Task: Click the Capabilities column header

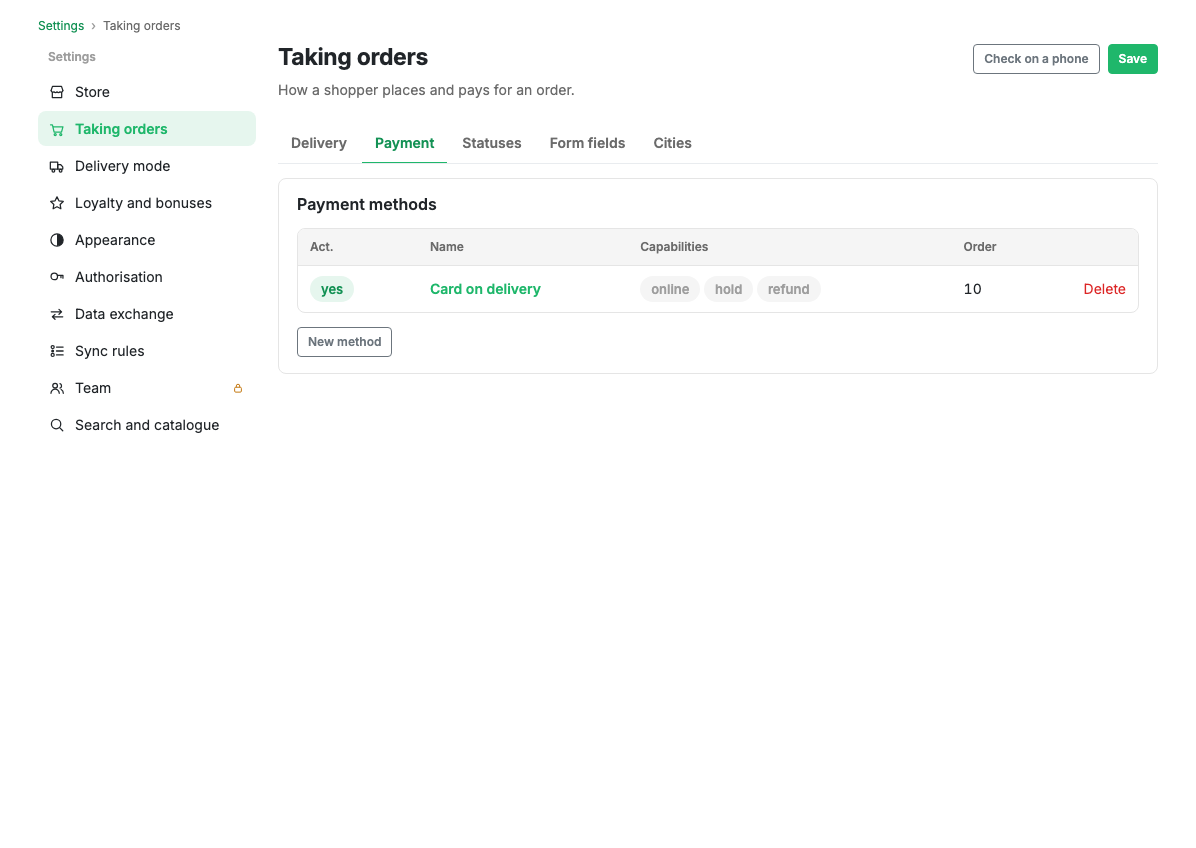Action: point(674,247)
